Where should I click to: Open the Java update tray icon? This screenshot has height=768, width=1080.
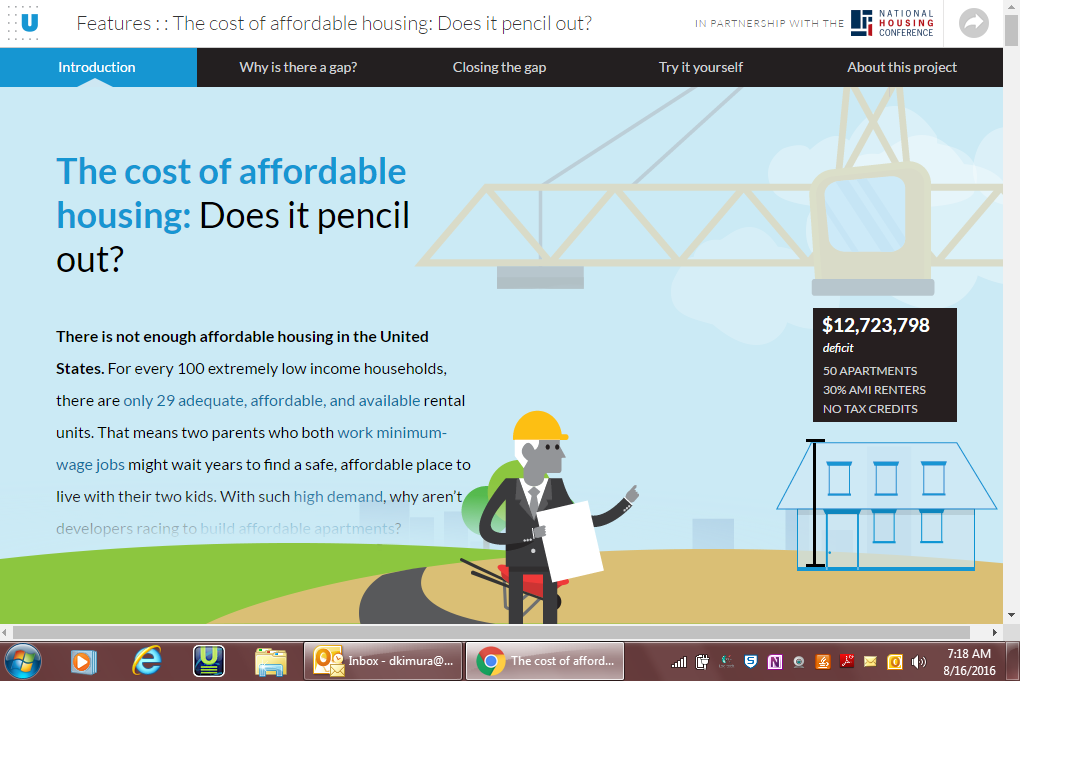pos(822,661)
